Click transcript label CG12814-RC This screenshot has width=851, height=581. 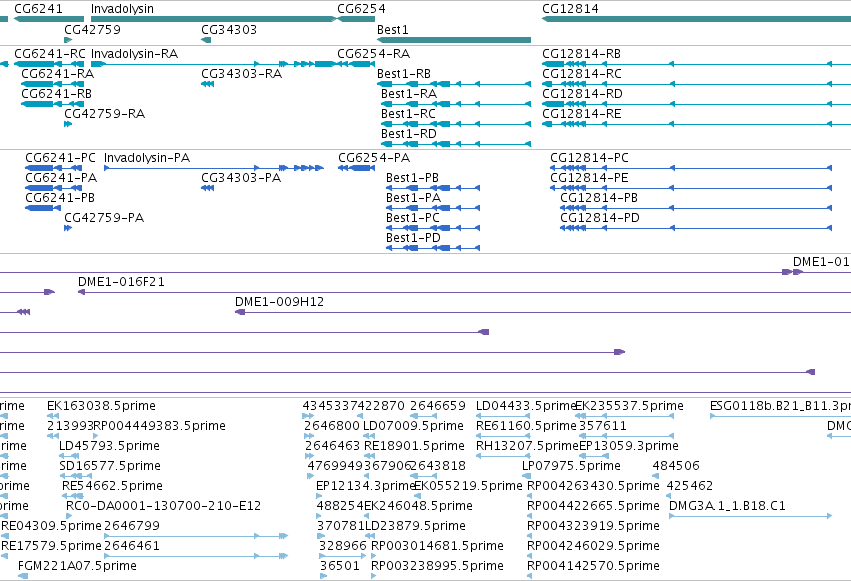[582, 73]
